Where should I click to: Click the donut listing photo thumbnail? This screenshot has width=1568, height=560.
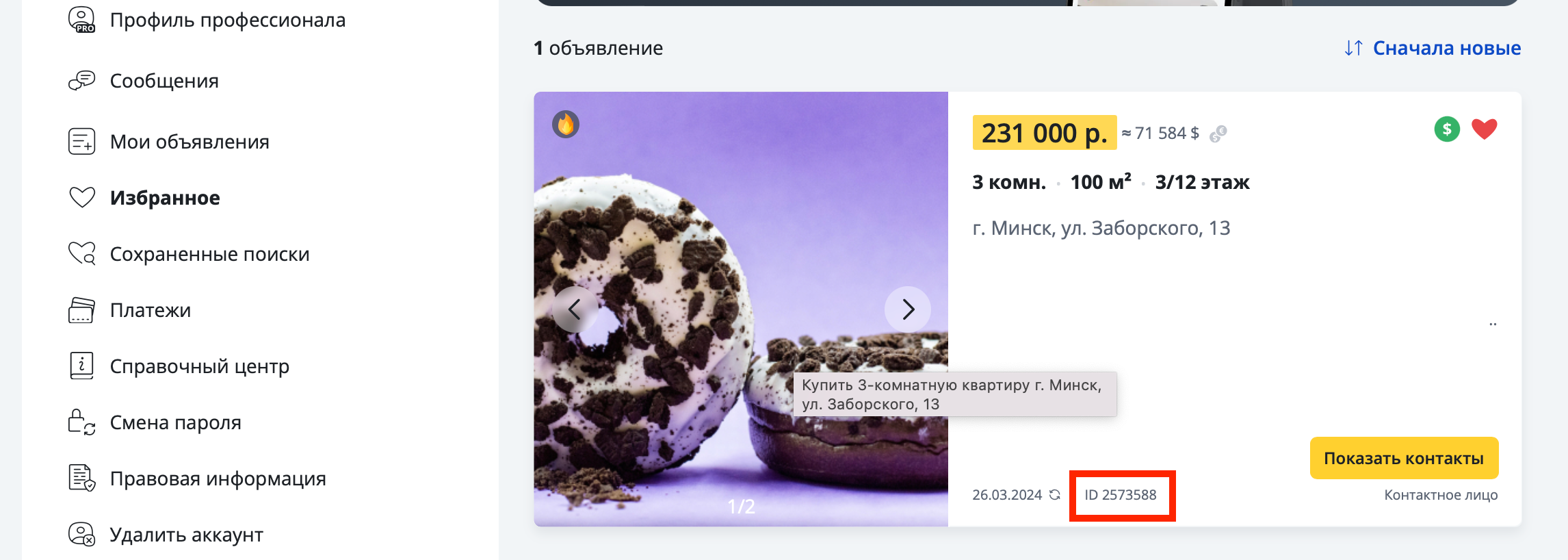click(x=741, y=309)
